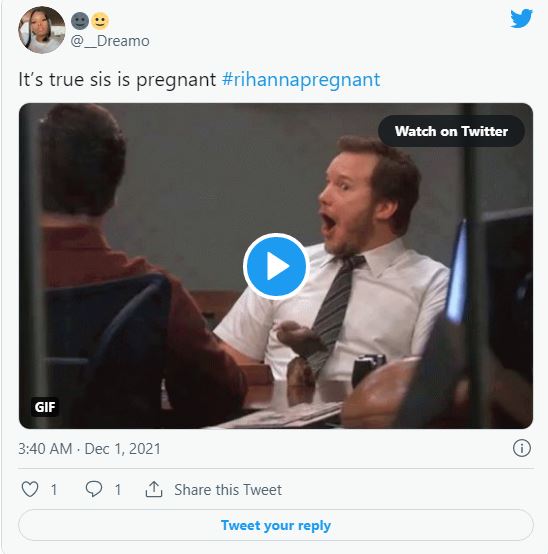Image resolution: width=548 pixels, height=554 pixels.
Task: Click the grey face emoji display name
Action: coord(80,21)
